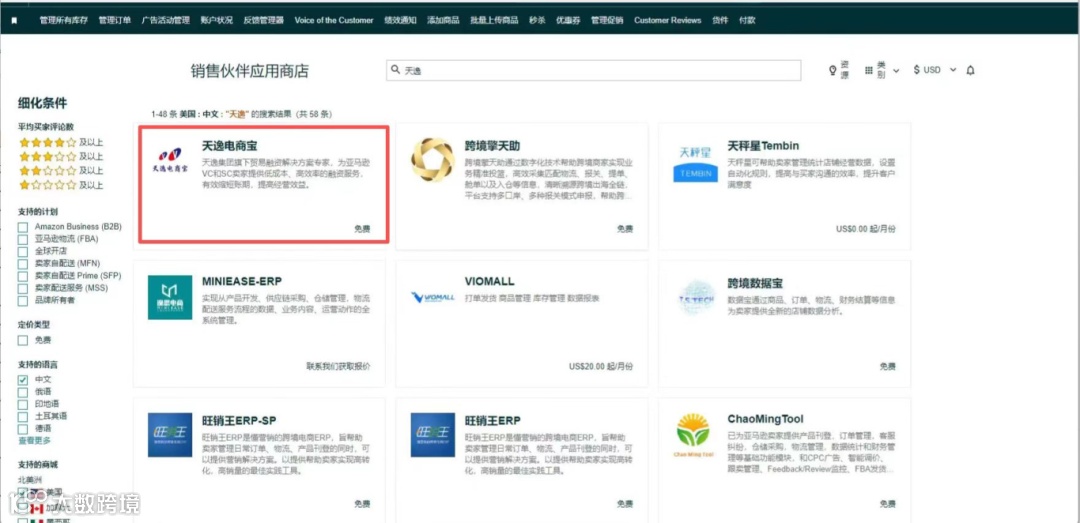Open 批量上传商品 menu item
The width and height of the screenshot is (1080, 523).
pos(494,21)
